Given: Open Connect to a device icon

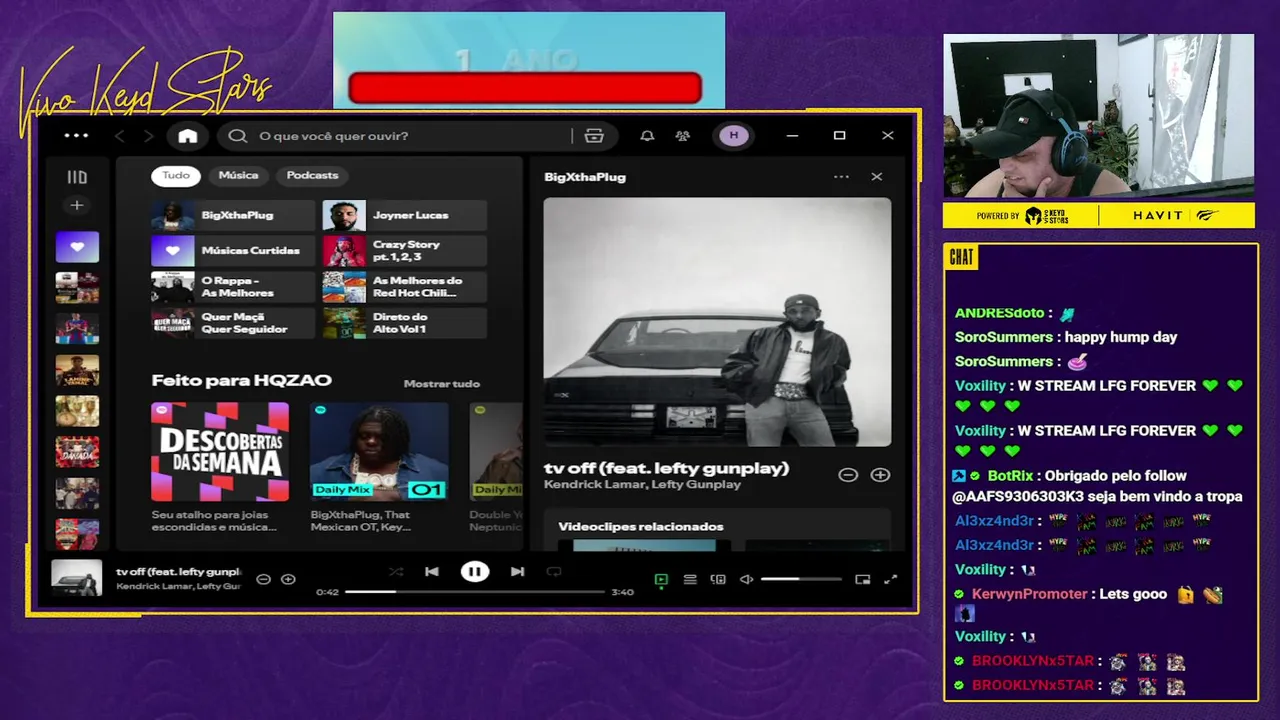Looking at the screenshot, I should [718, 579].
